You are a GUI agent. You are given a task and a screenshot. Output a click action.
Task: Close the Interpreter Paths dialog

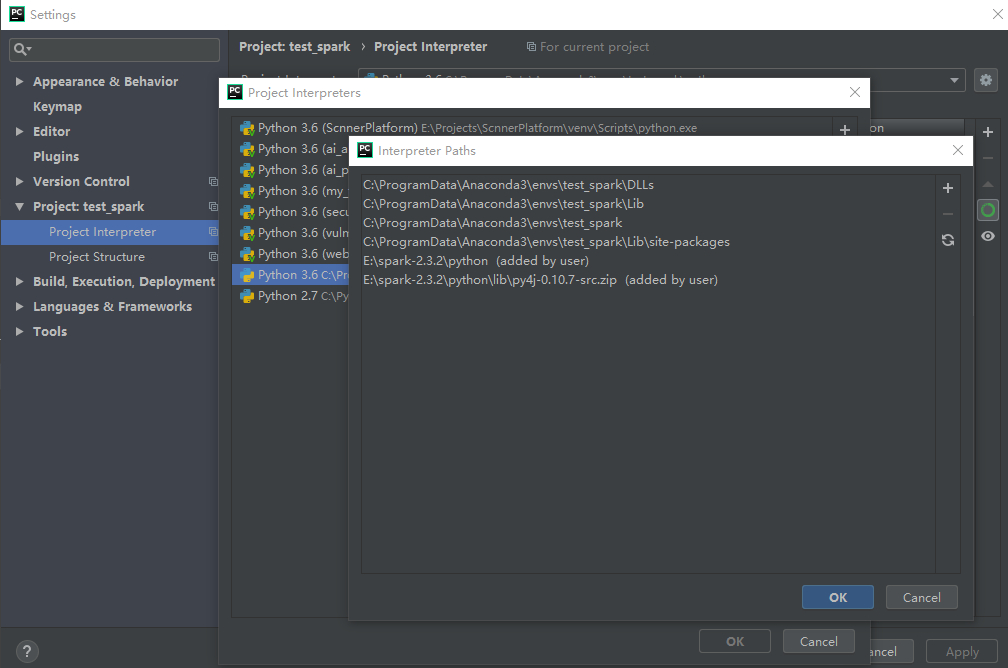point(958,150)
